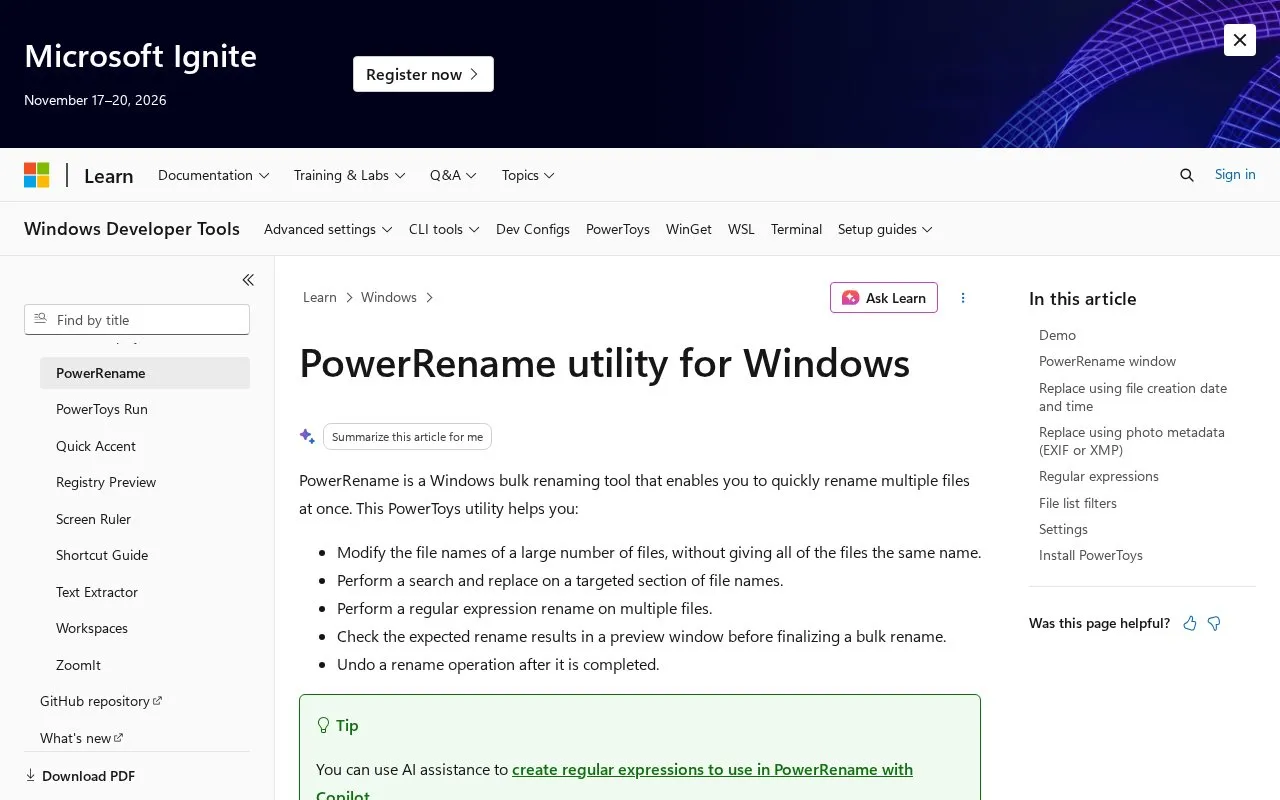Click the thumbs up feedback icon
The width and height of the screenshot is (1280, 800).
[x=1190, y=623]
